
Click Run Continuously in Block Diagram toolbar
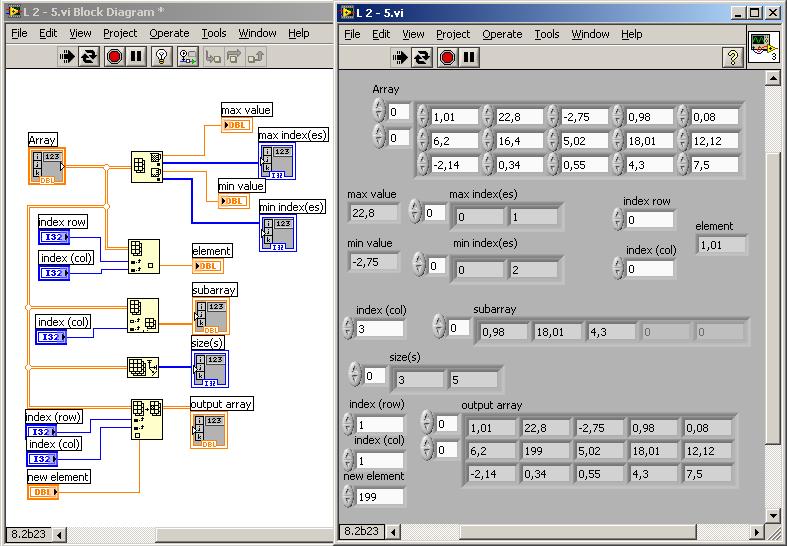[x=90, y=57]
